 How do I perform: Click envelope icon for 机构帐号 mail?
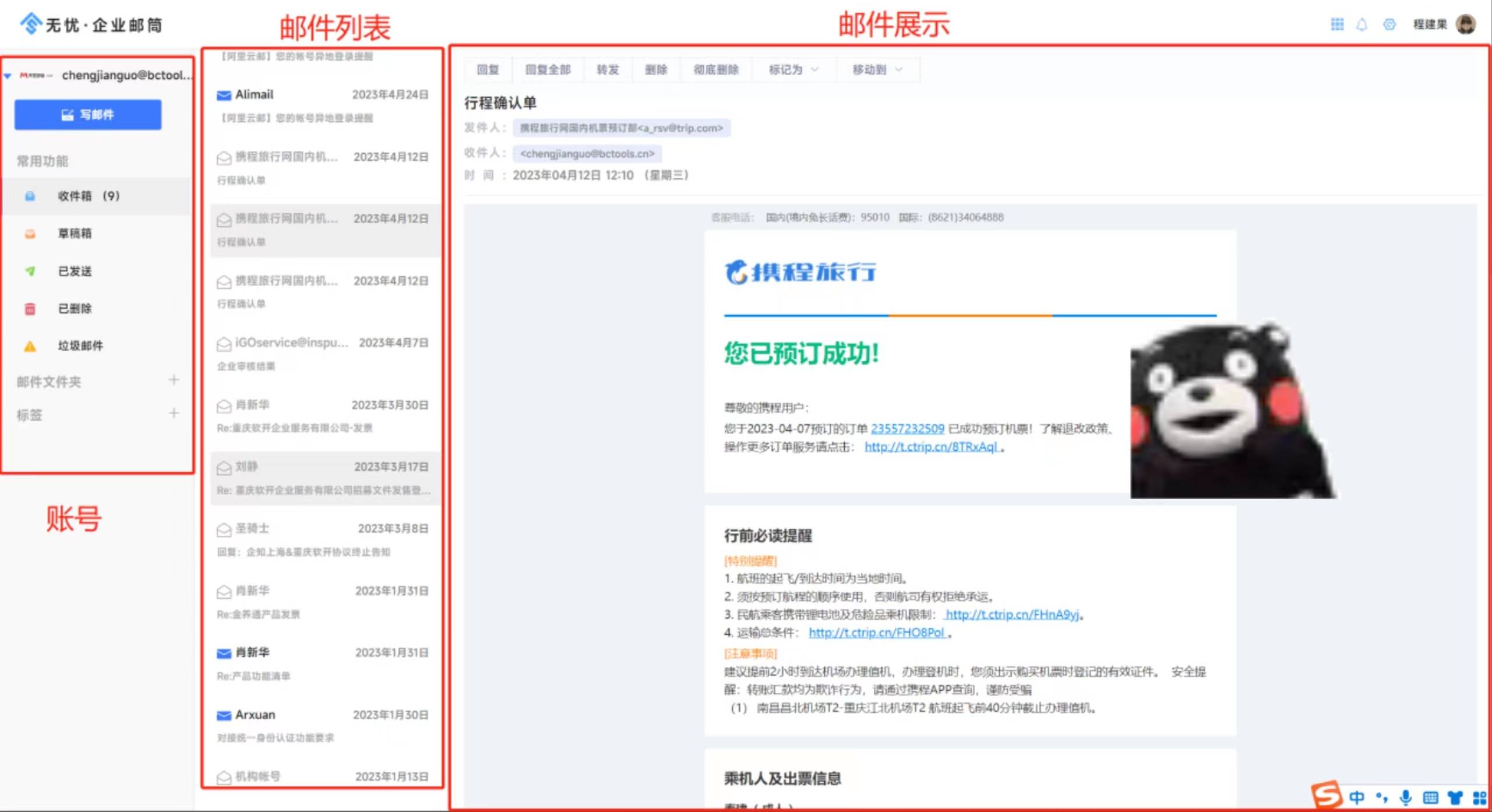224,777
